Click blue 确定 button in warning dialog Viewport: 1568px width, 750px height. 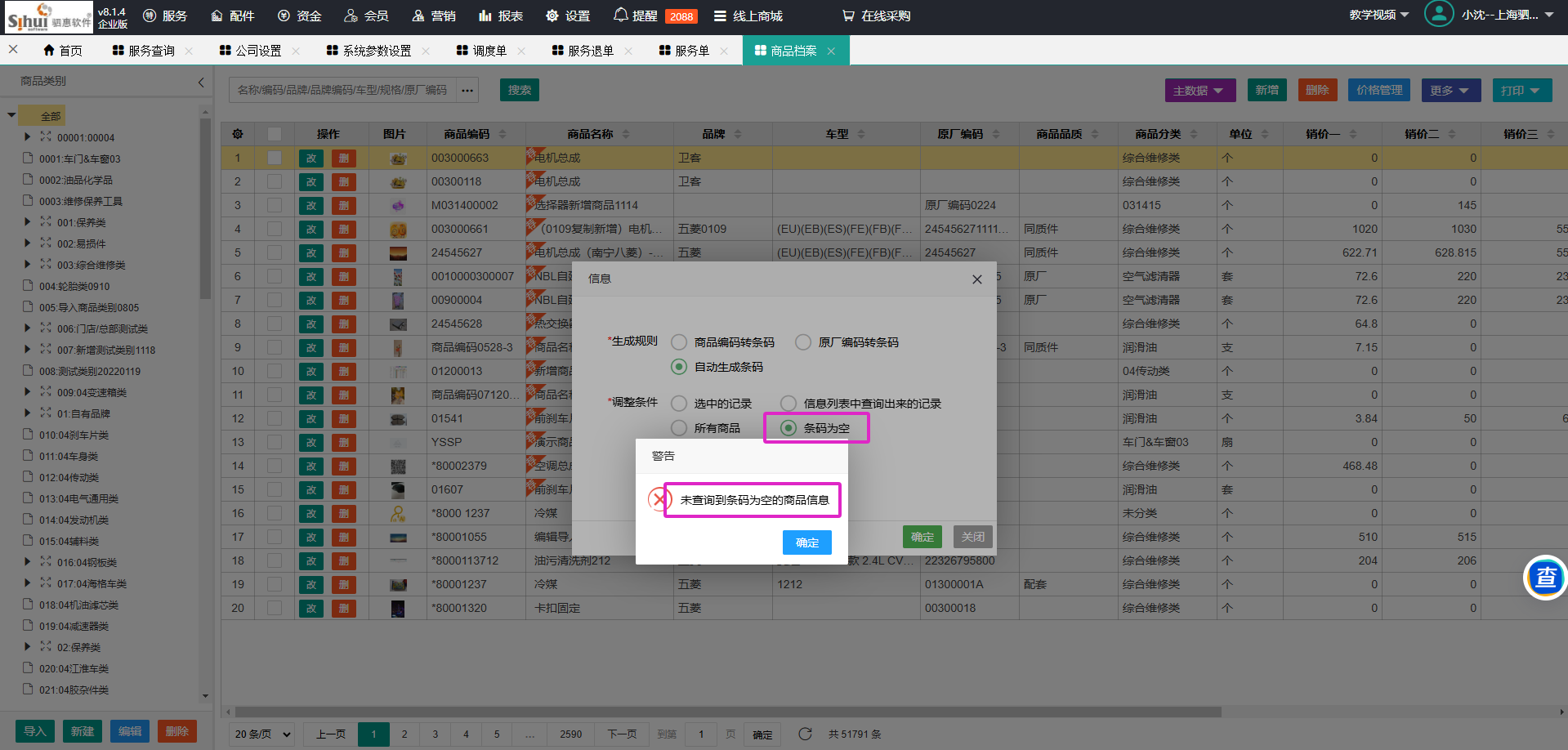[x=806, y=542]
